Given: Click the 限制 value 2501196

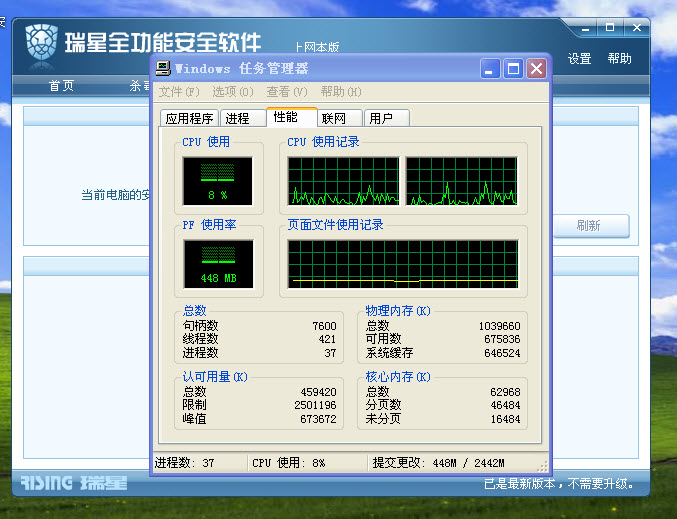Looking at the screenshot, I should [315, 405].
